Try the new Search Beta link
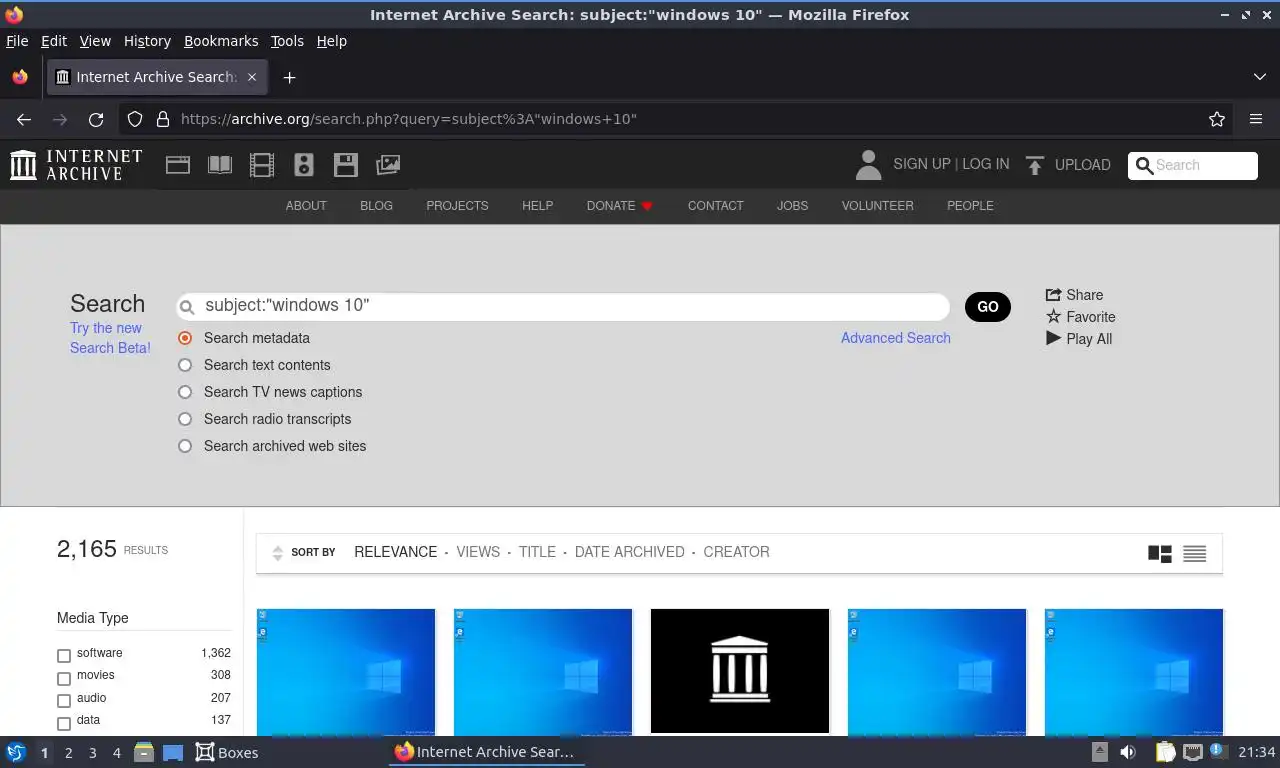Image resolution: width=1280 pixels, height=768 pixels. click(110, 338)
